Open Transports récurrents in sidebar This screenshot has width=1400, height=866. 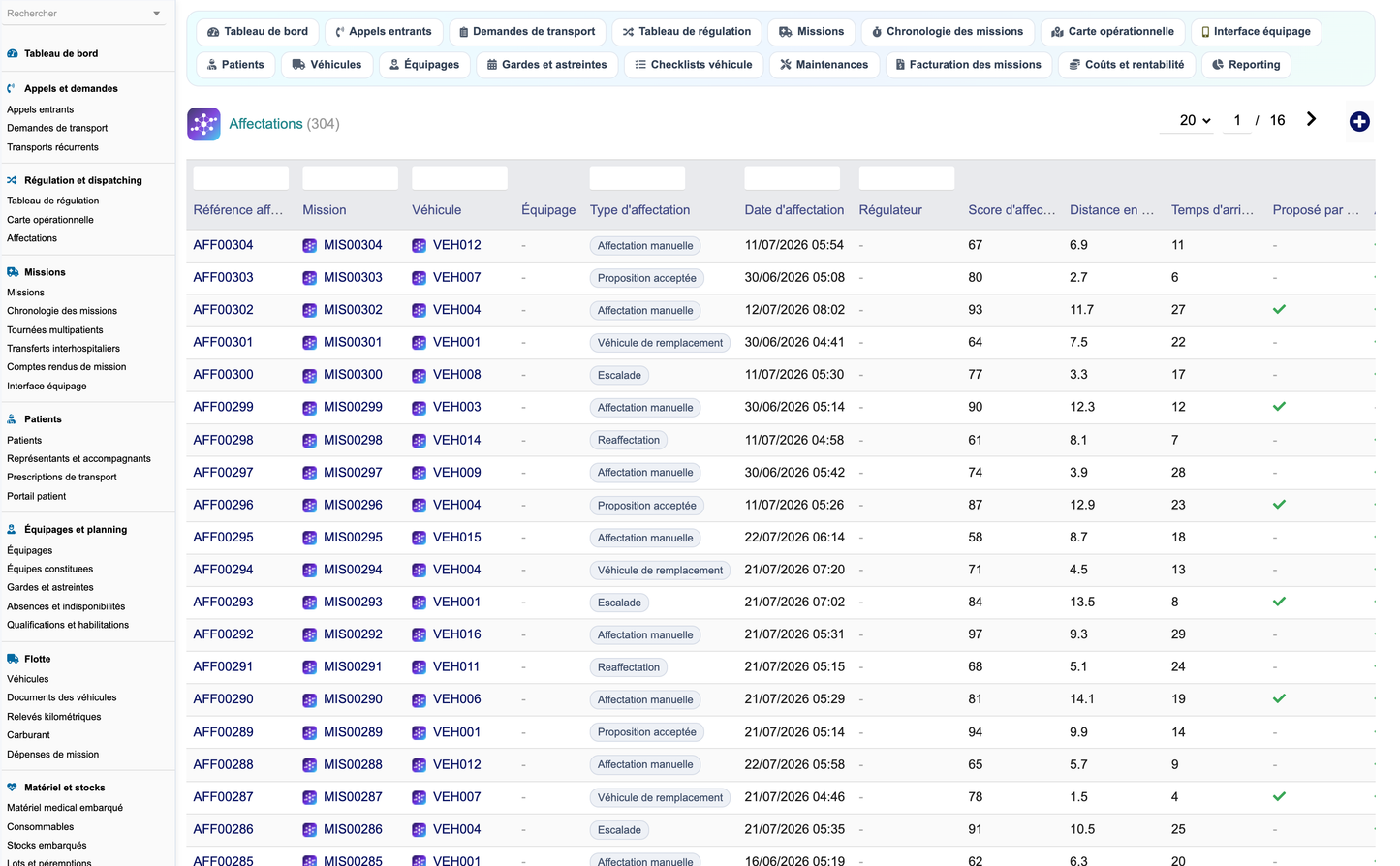tap(52, 147)
